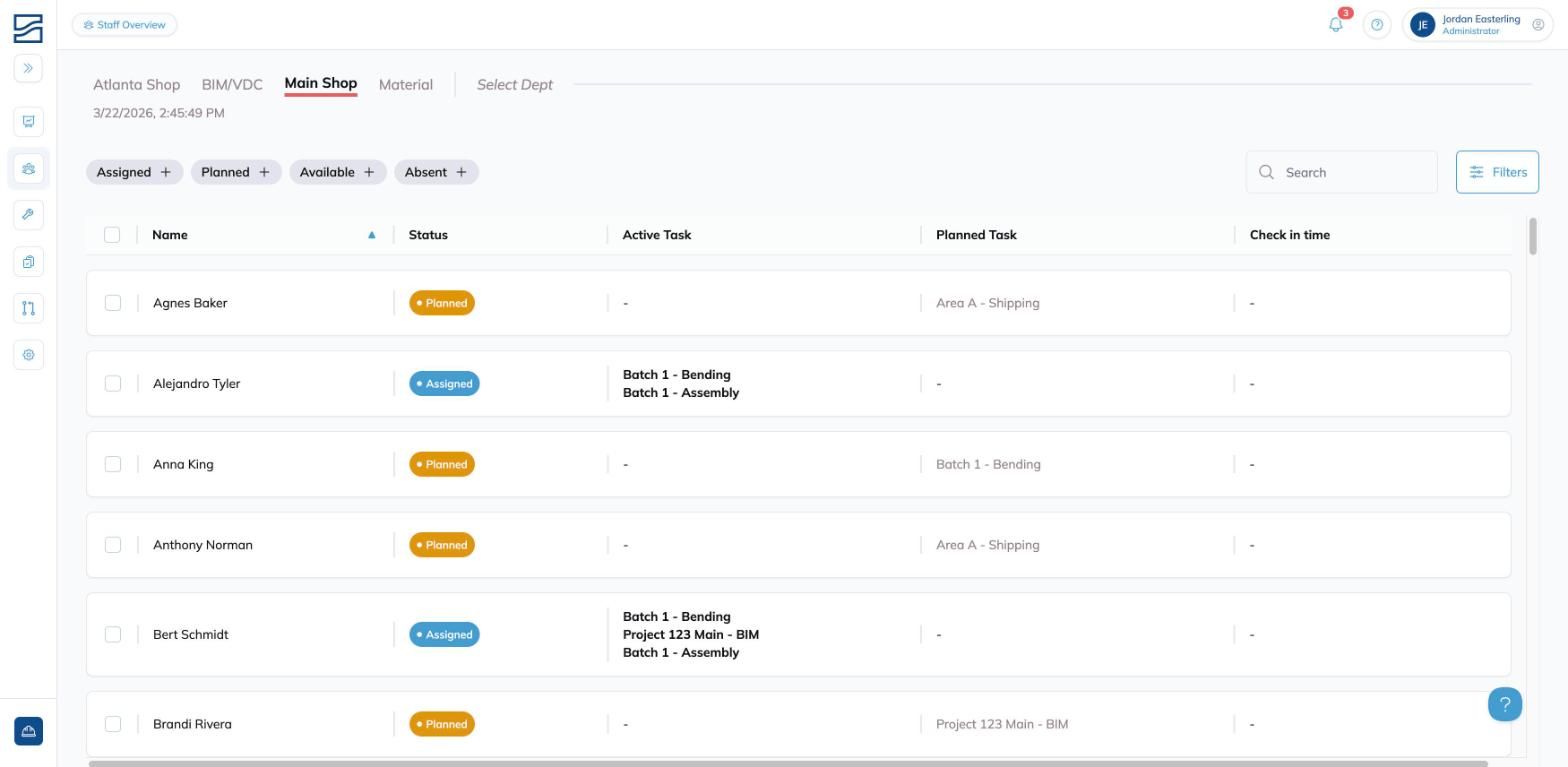Click Agnes Baker's Planned status badge
The width and height of the screenshot is (1568, 767).
[x=442, y=303]
